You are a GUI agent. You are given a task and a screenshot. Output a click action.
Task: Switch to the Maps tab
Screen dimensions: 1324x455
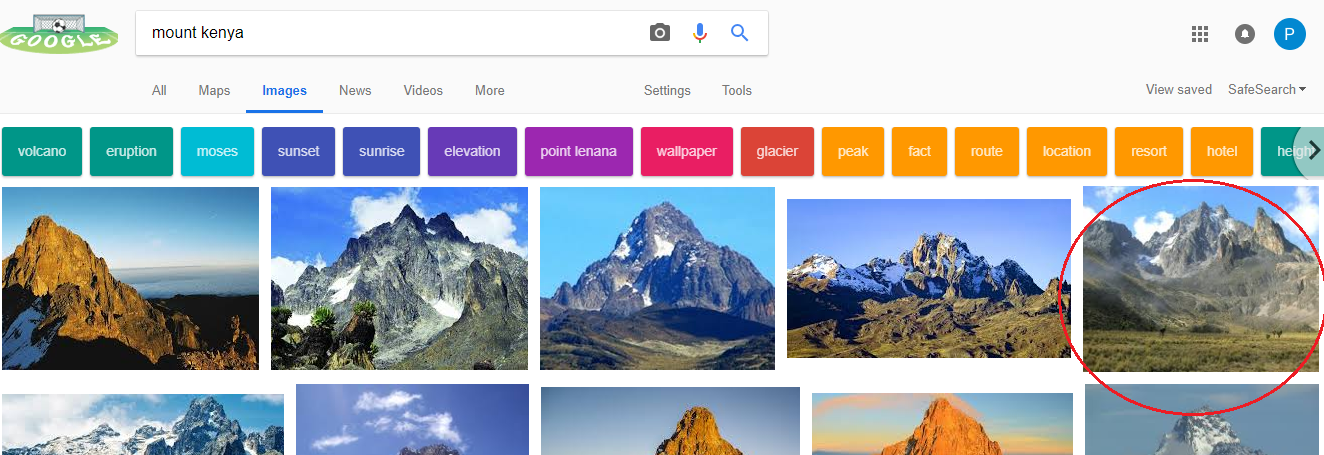(214, 90)
